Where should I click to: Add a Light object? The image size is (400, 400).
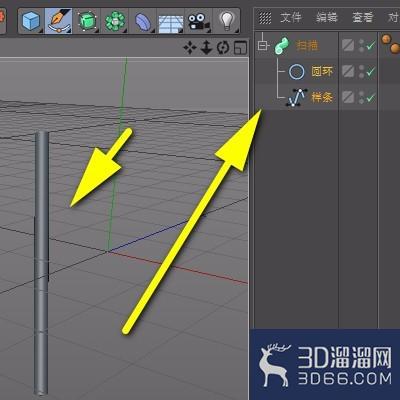(x=227, y=21)
